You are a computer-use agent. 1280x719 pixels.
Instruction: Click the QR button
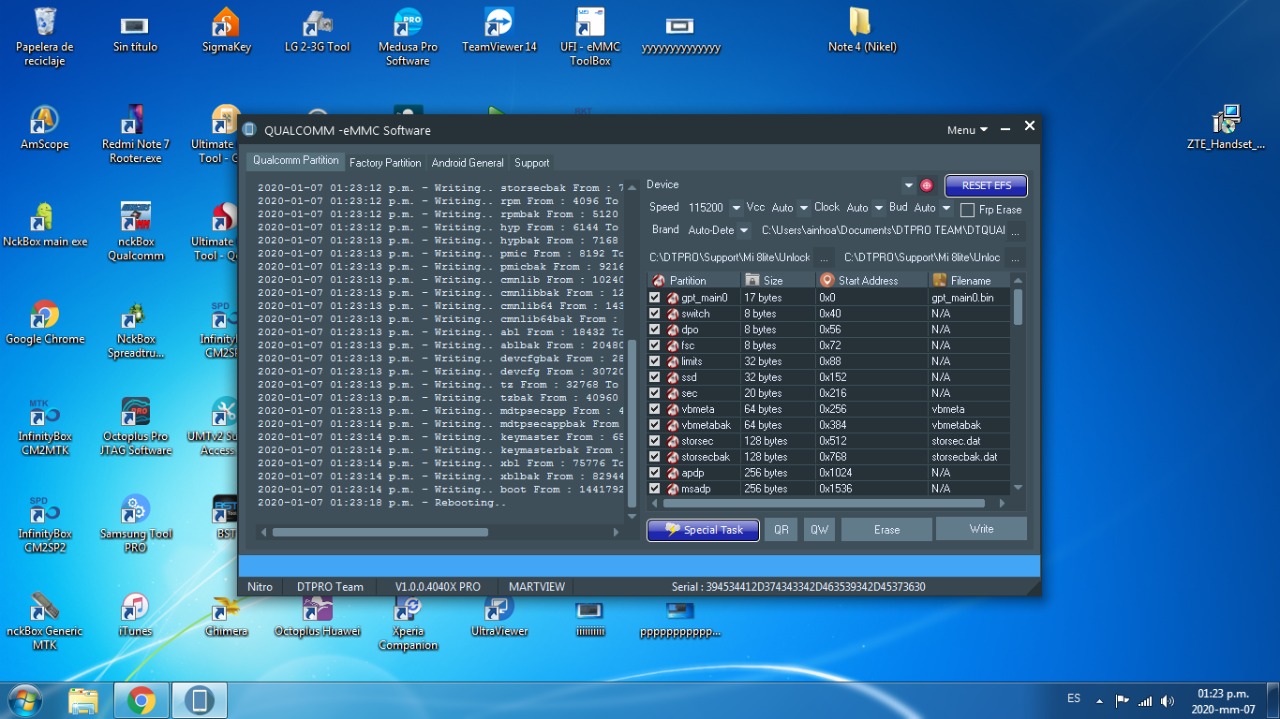[781, 530]
